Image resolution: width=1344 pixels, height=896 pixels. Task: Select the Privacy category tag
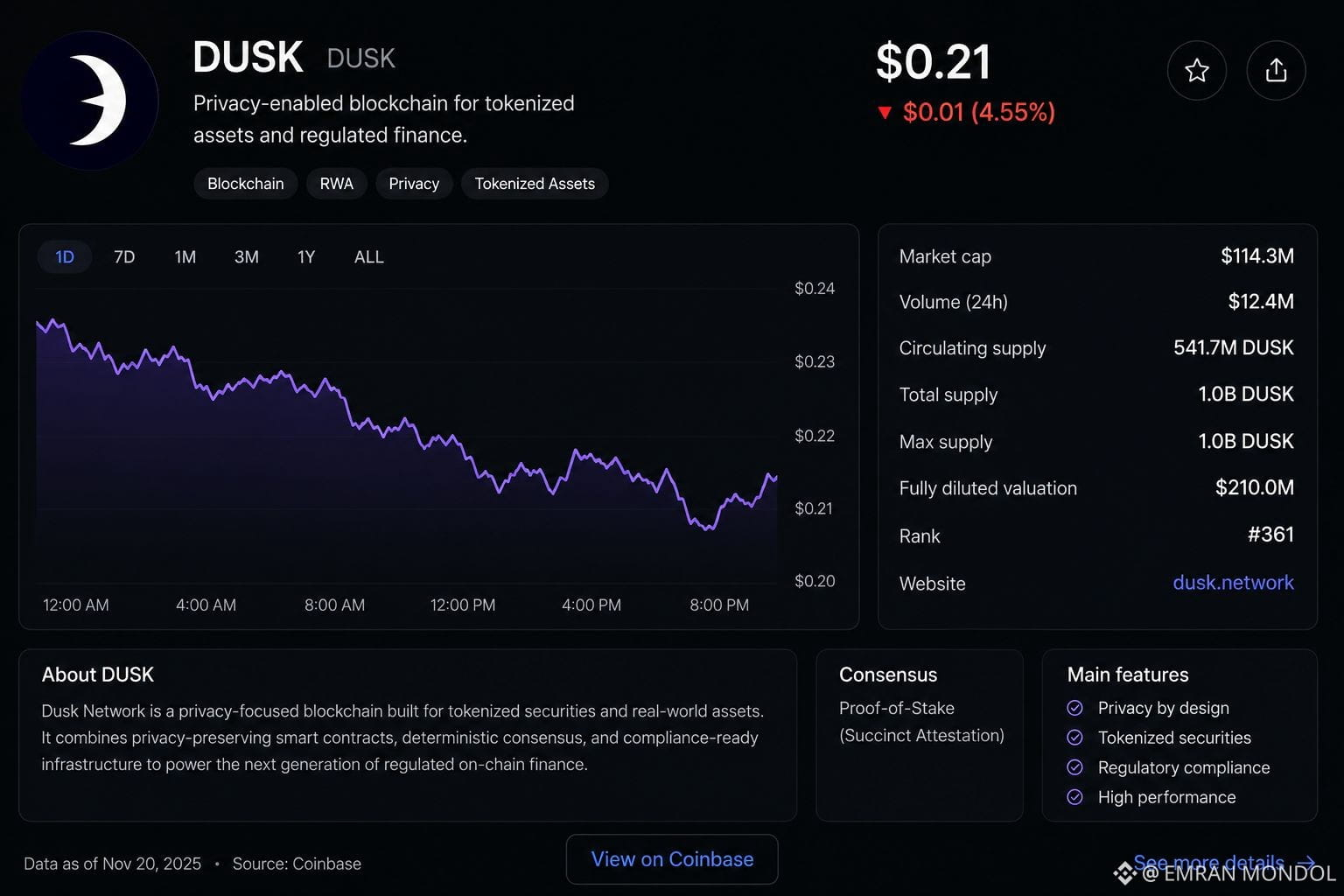414,184
